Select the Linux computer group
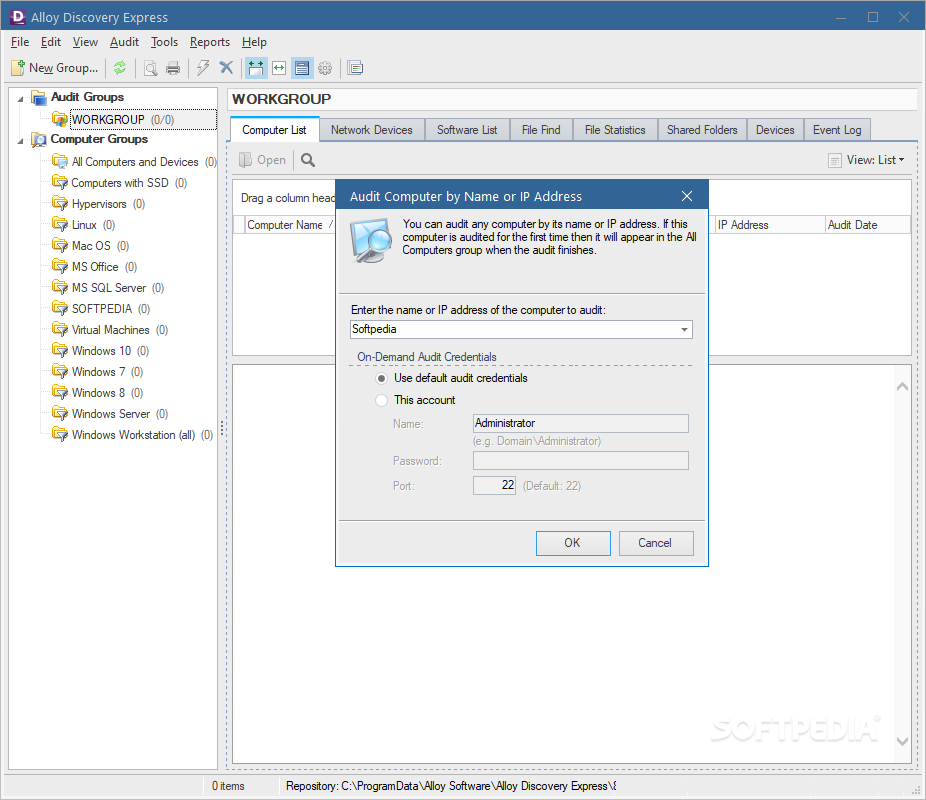926x800 pixels. [x=84, y=225]
